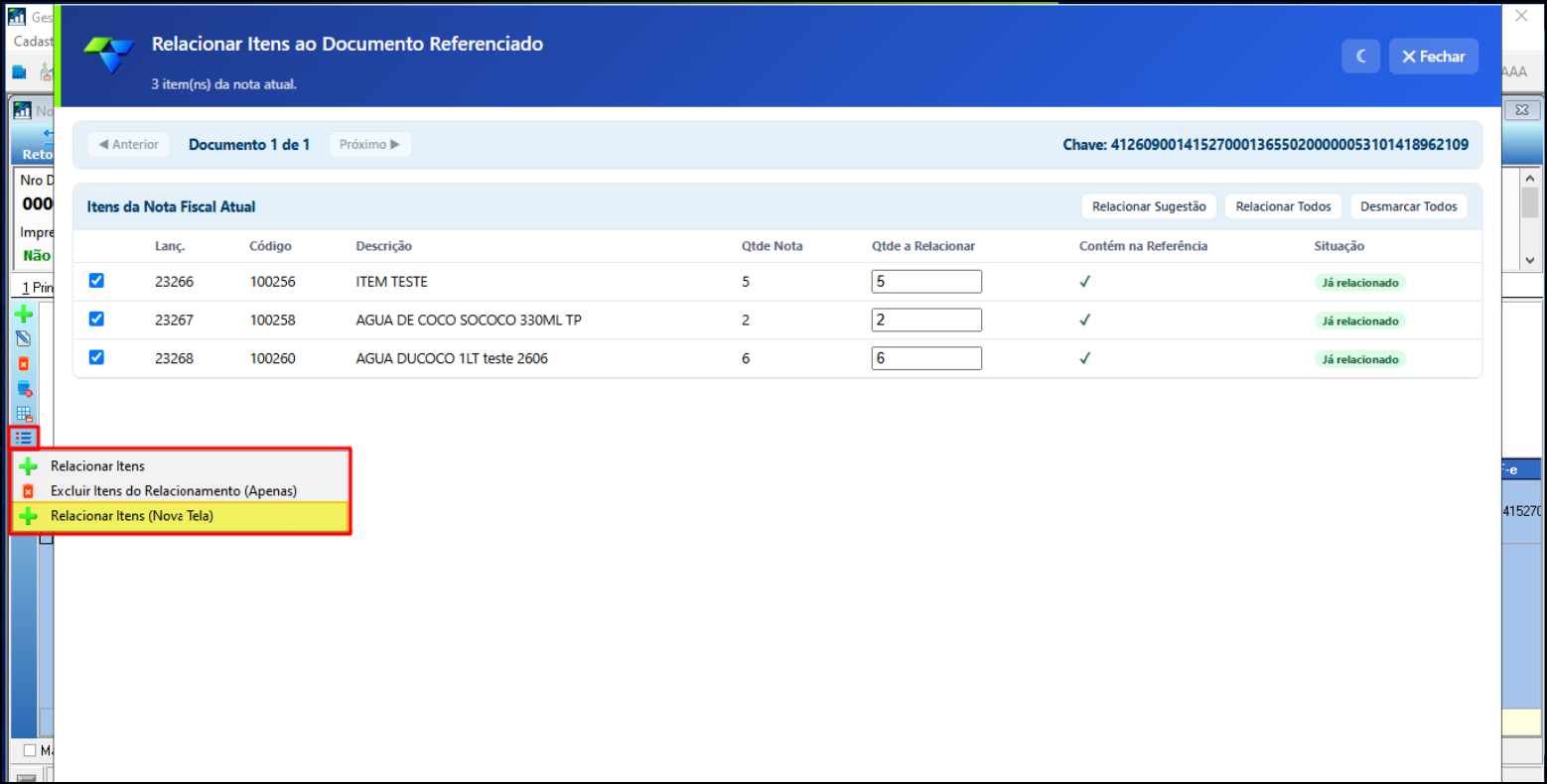The width and height of the screenshot is (1547, 784).
Task: Click the Já relacionado badge for item 23267
Action: coord(1359,321)
